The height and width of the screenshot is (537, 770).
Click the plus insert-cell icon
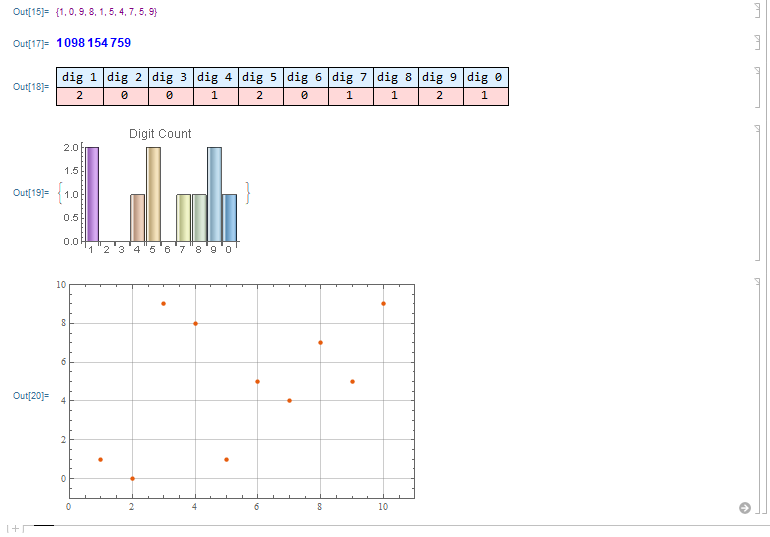tap(15, 529)
